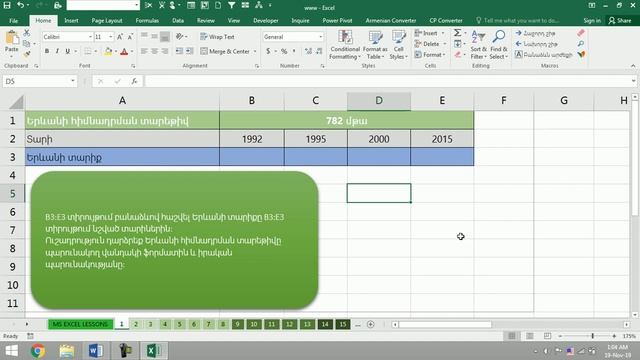Switch to Page Break Preview in status bar
Screen dimensions: 640x360
point(547,336)
